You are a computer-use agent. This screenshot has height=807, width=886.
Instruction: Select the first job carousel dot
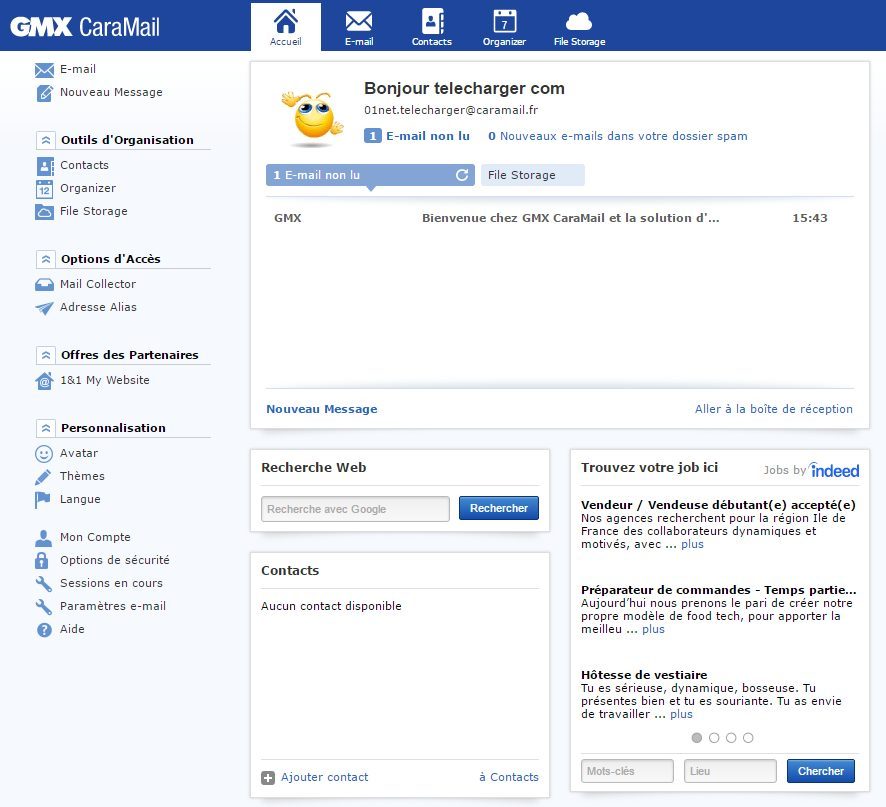(x=697, y=738)
